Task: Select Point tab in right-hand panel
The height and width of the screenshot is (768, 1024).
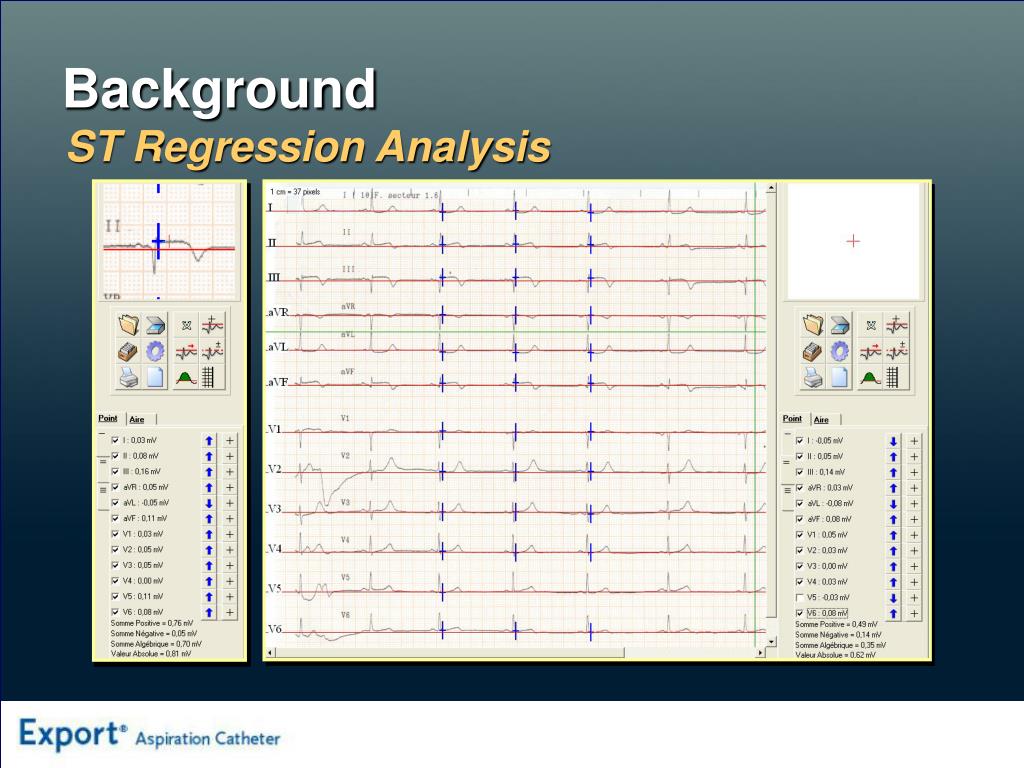Action: click(792, 419)
